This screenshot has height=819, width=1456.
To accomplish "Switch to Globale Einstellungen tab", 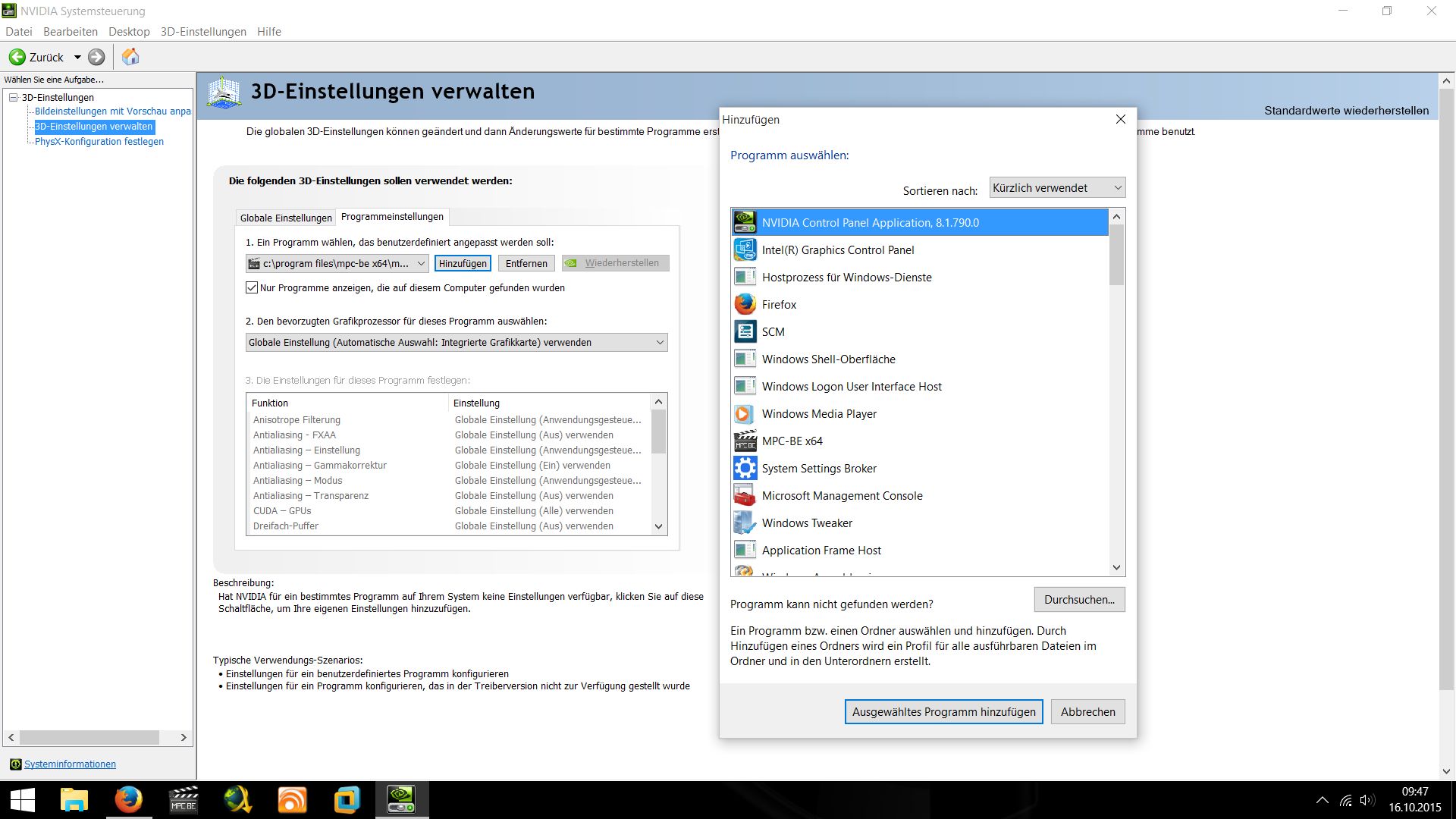I will (286, 218).
